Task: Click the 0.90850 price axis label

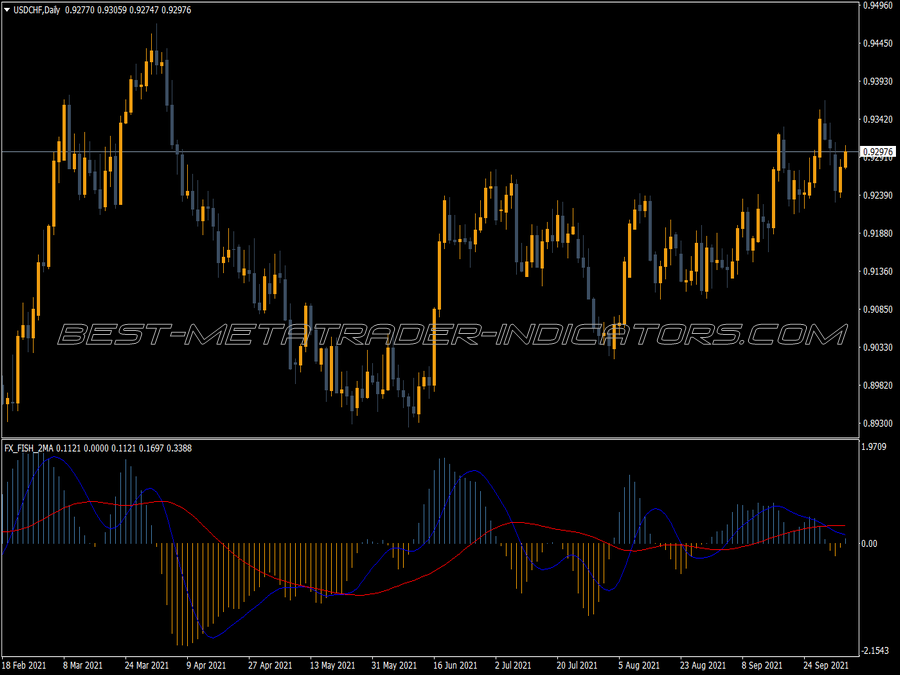Action: tap(878, 309)
